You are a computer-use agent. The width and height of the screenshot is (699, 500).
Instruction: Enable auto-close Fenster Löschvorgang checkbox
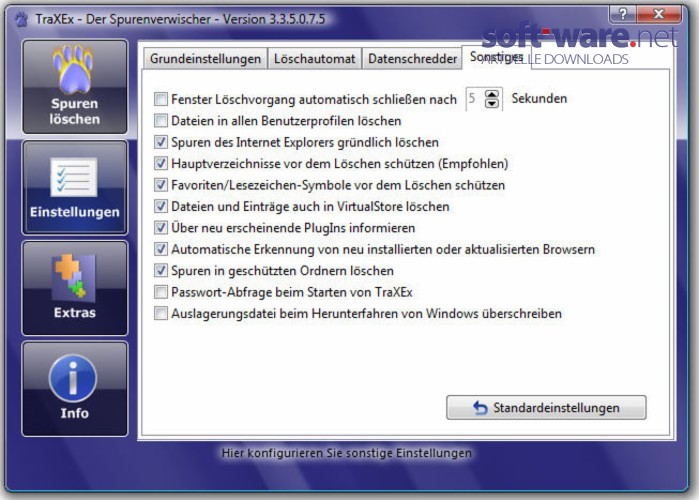click(x=160, y=99)
